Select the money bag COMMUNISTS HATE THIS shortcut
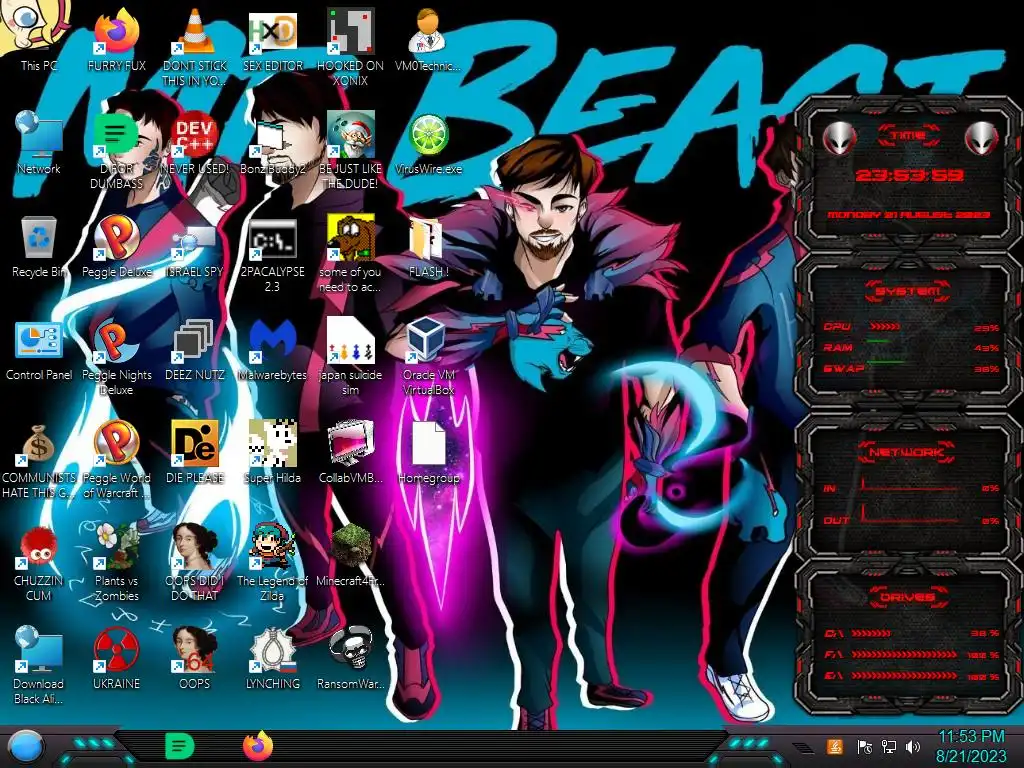 [38, 460]
